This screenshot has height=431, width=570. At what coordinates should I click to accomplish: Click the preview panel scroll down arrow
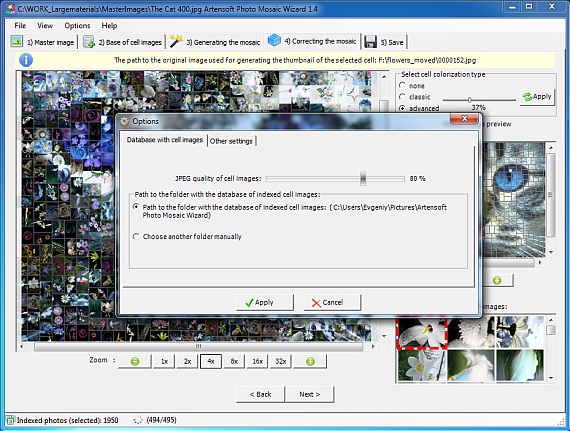click(551, 251)
